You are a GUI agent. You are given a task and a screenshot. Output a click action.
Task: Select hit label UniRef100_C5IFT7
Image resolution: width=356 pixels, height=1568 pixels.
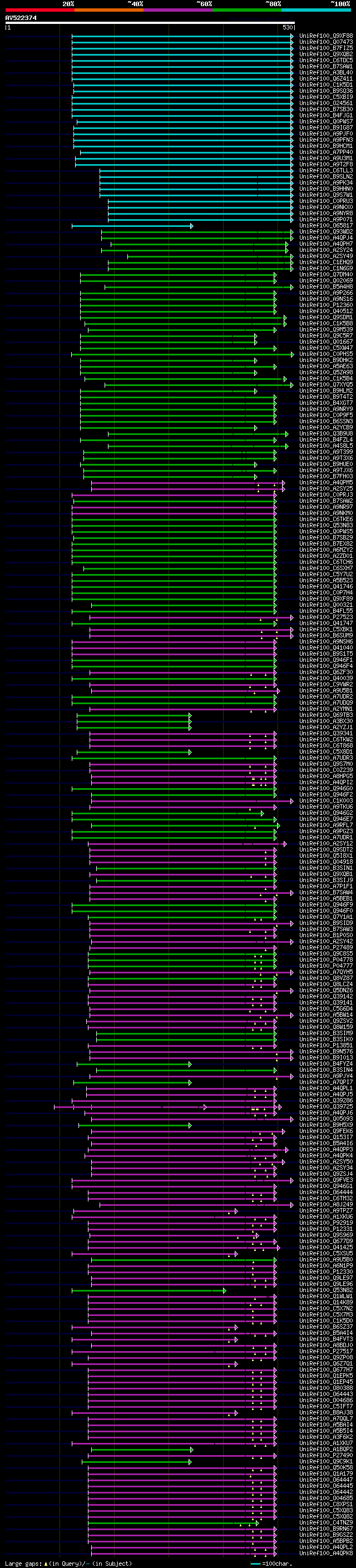(326, 1407)
